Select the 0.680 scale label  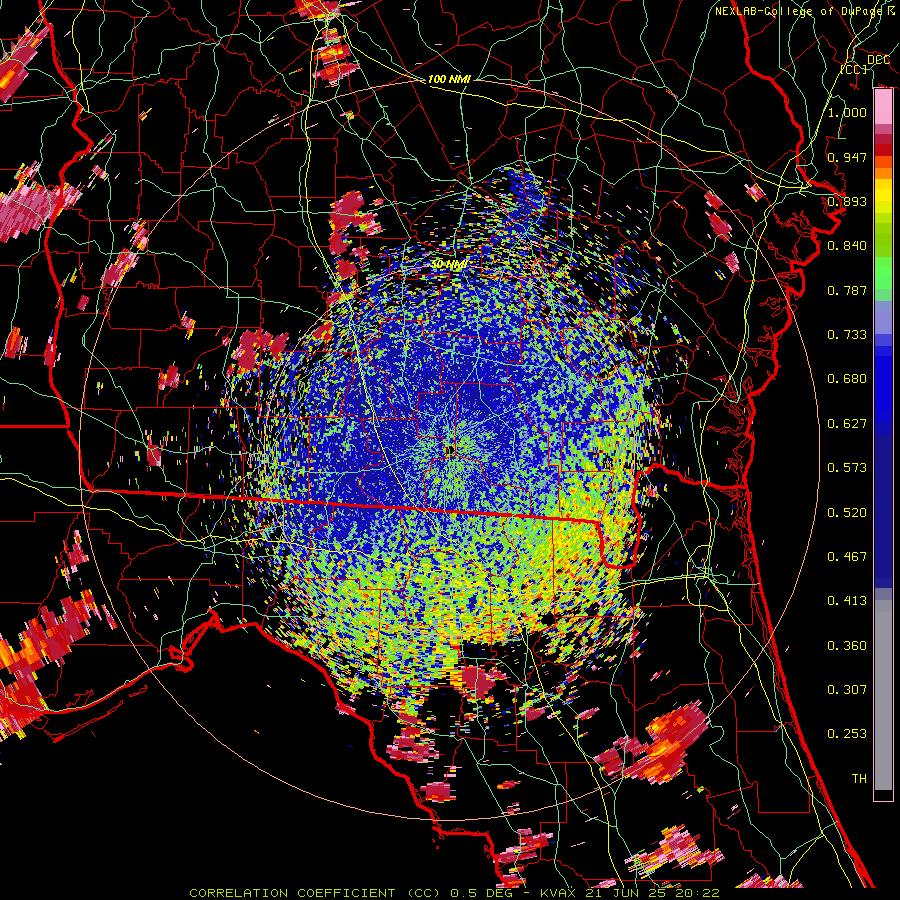[x=847, y=379]
